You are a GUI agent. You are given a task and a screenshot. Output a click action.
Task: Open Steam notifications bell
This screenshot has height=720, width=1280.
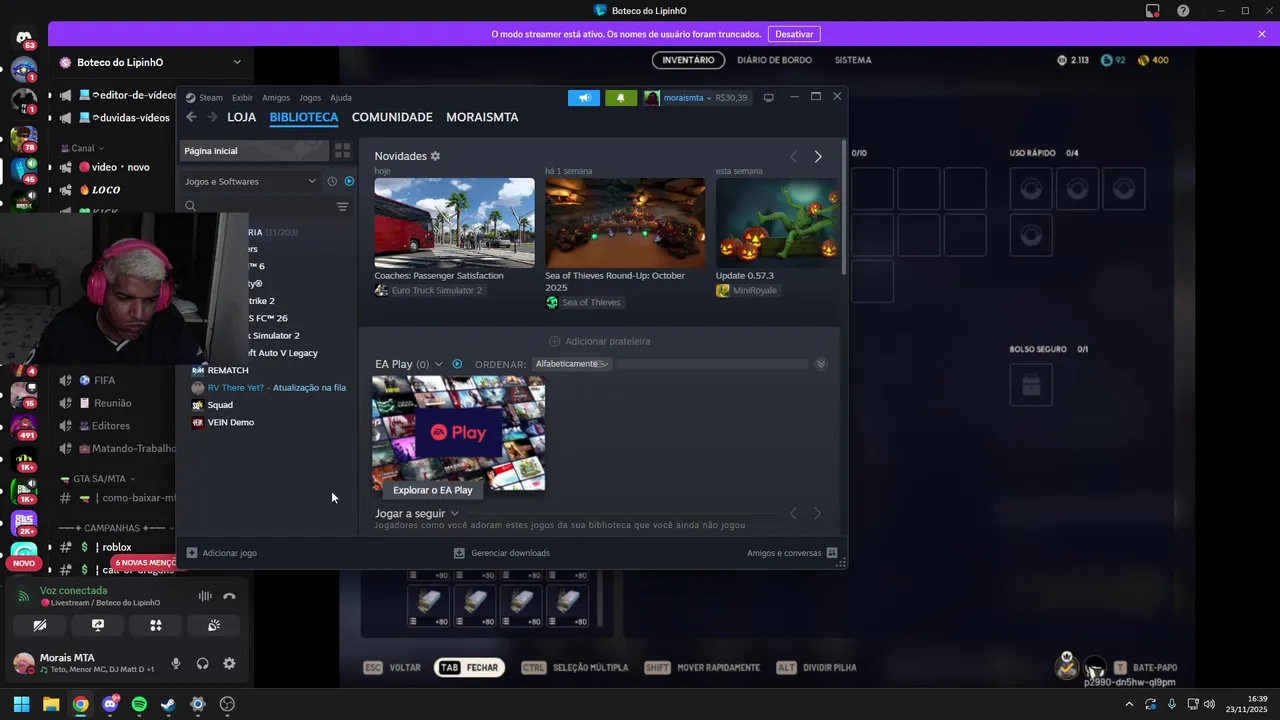[x=621, y=98]
